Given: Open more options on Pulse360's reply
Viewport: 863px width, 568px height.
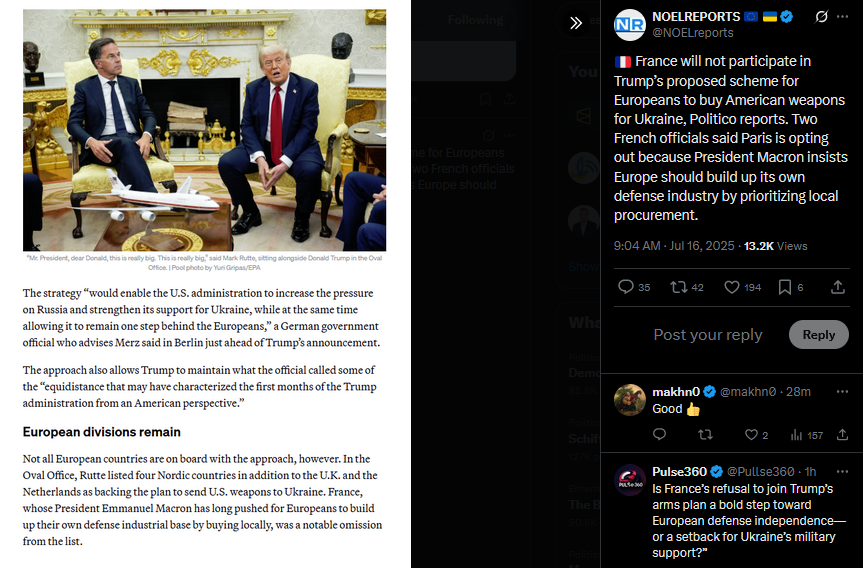Looking at the screenshot, I should [842, 472].
